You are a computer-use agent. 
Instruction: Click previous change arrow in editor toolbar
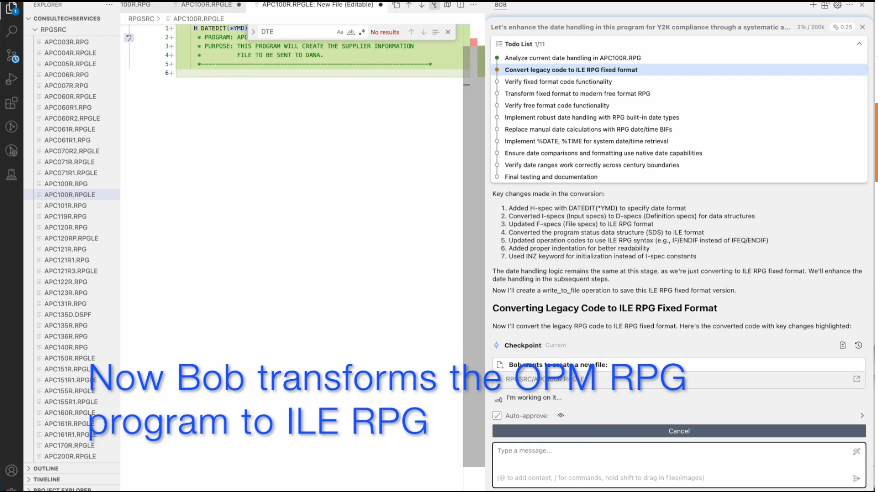coord(409,4)
